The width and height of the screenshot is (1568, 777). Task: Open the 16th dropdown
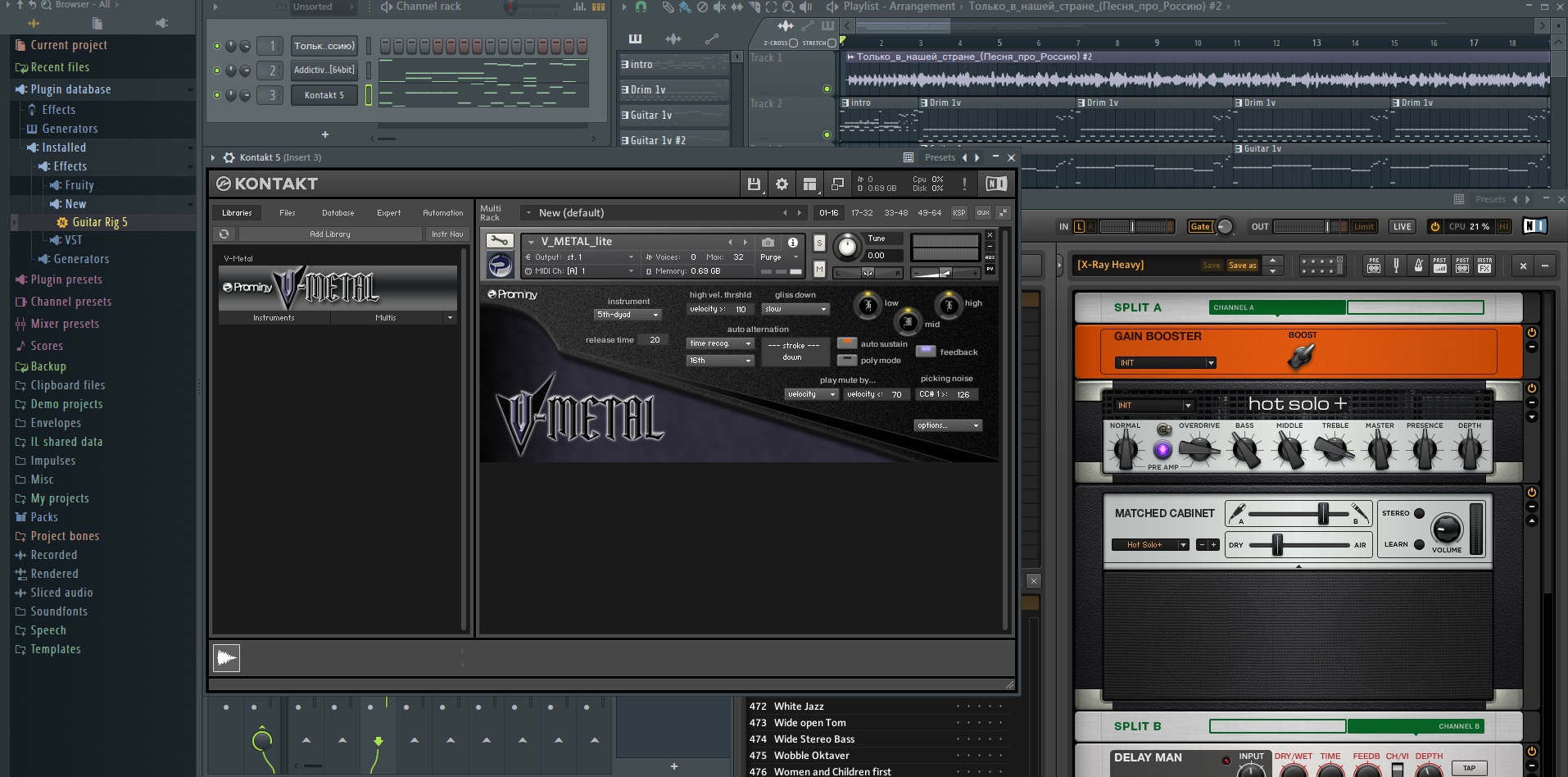tap(720, 361)
